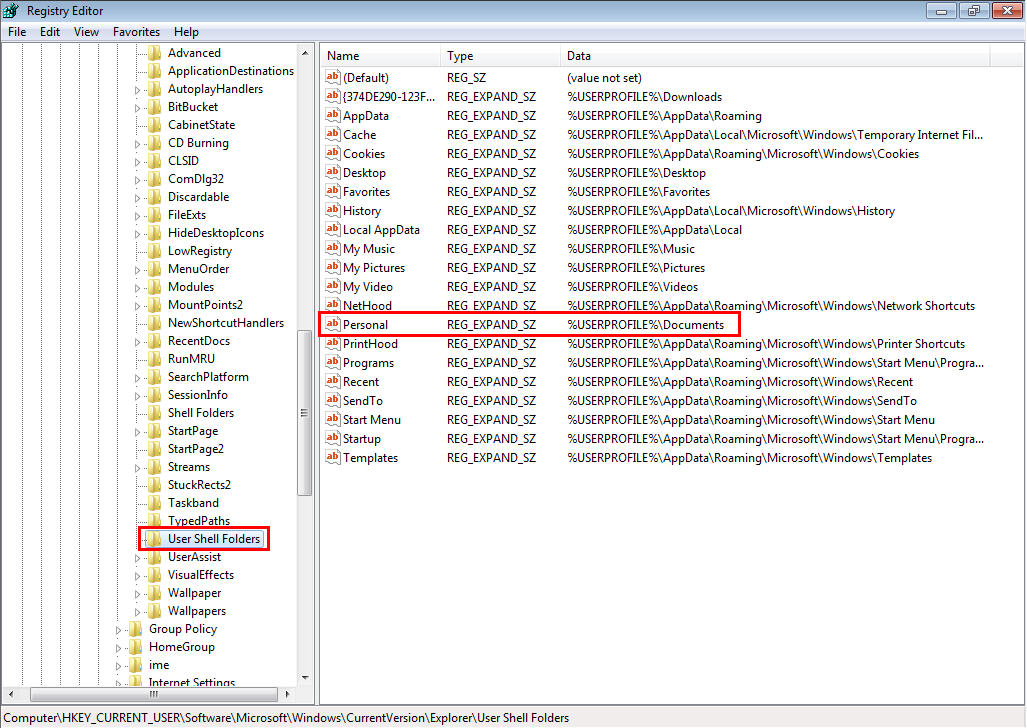Expand the Group Policy node

tap(117, 628)
